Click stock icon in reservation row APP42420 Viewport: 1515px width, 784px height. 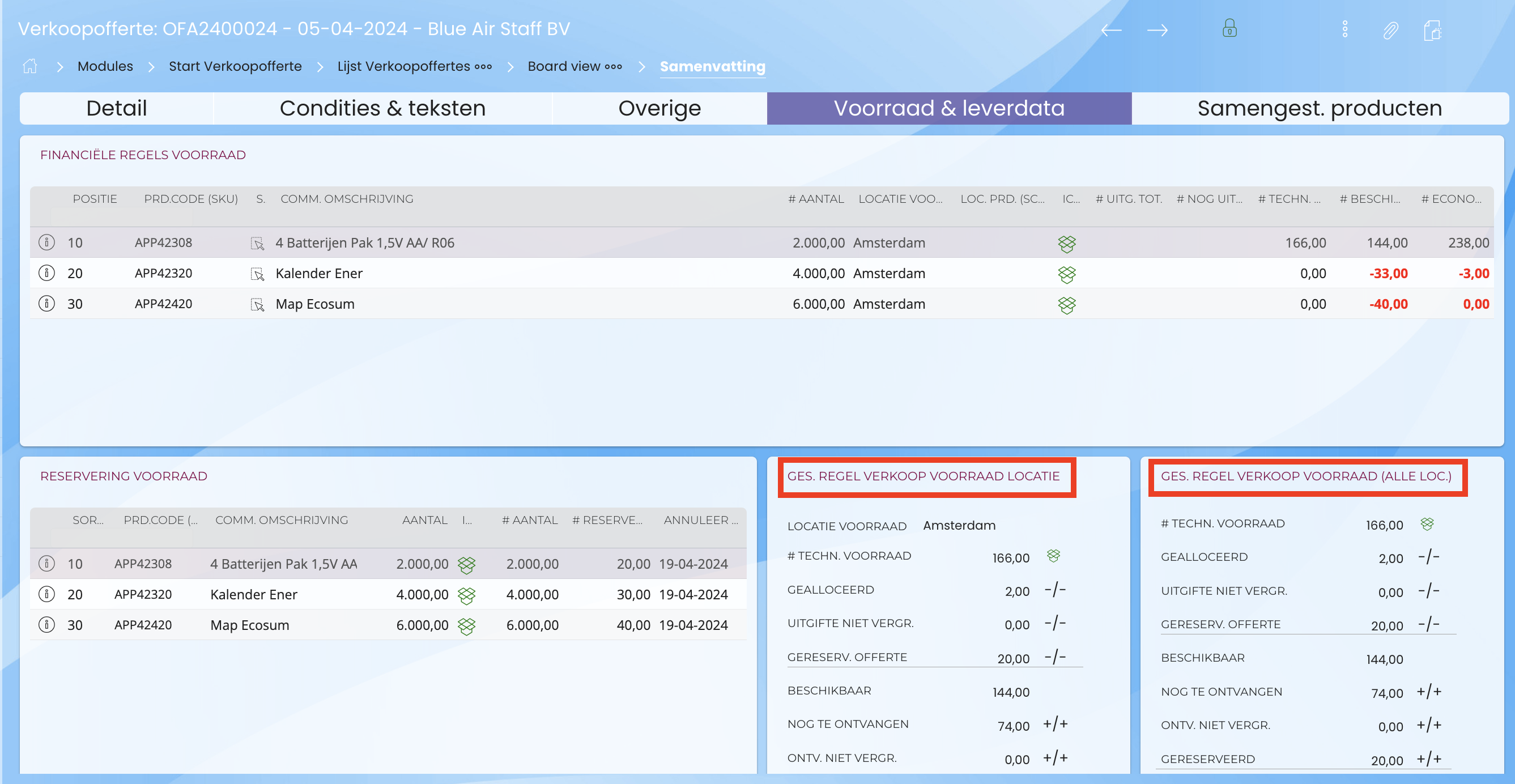[466, 626]
